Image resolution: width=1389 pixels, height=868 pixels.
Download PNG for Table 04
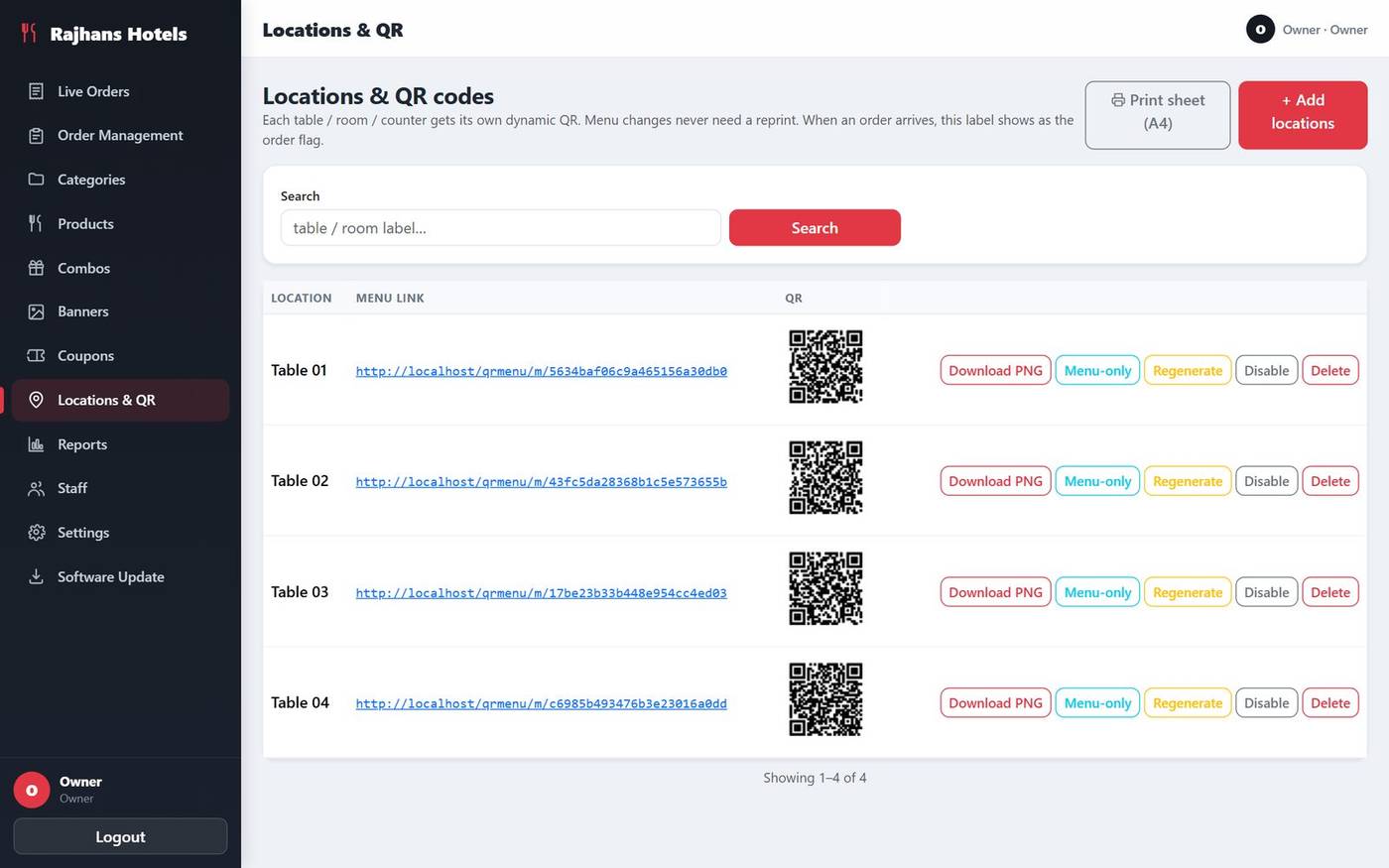tap(995, 702)
